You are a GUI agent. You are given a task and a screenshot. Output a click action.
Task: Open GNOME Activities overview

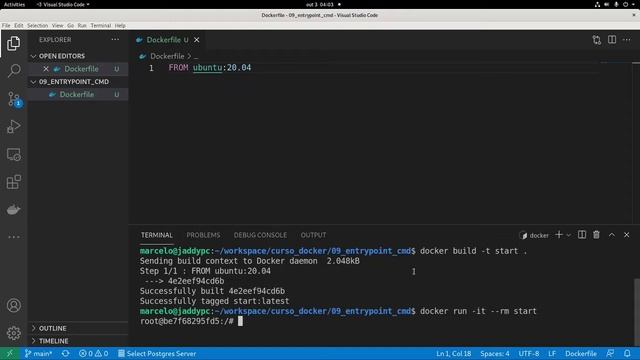pos(14,4)
